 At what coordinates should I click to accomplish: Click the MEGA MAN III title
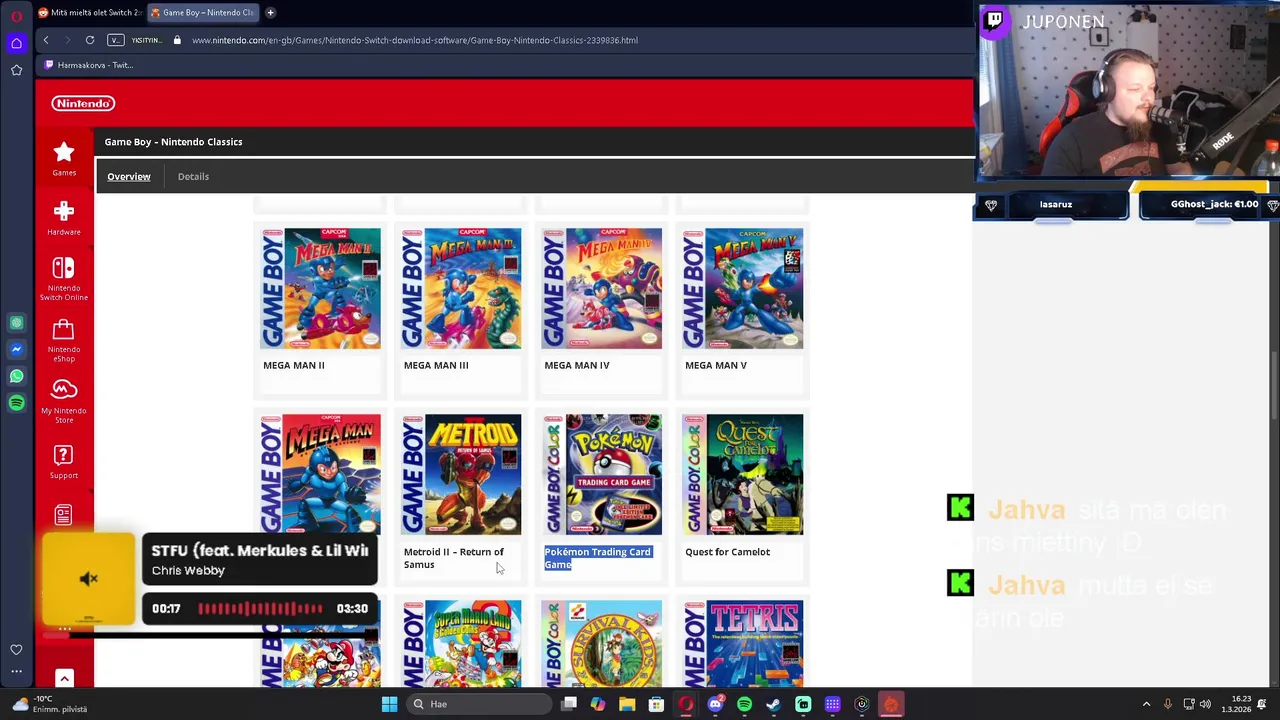[436, 365]
